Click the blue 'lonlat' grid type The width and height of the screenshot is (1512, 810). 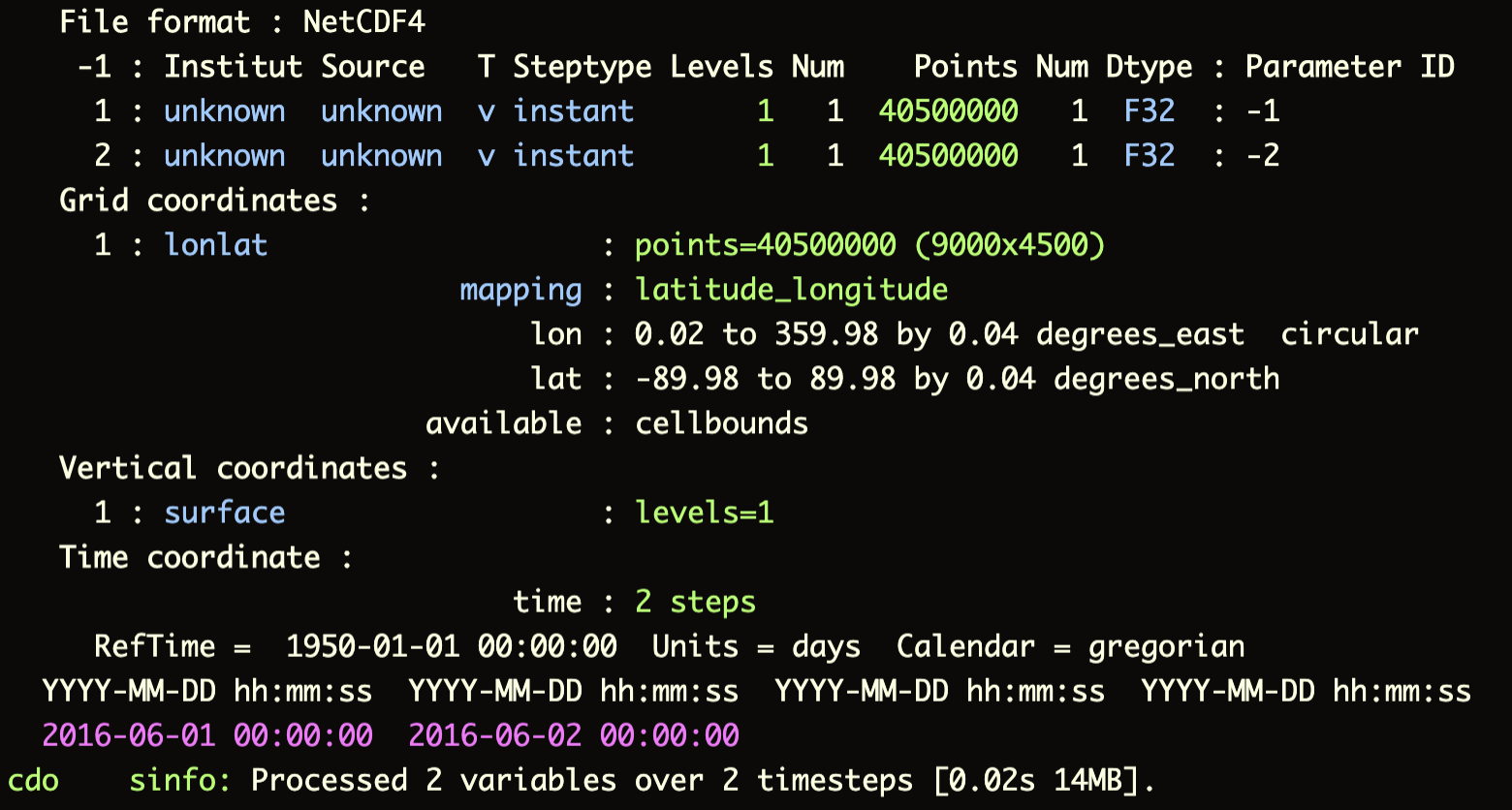point(215,245)
